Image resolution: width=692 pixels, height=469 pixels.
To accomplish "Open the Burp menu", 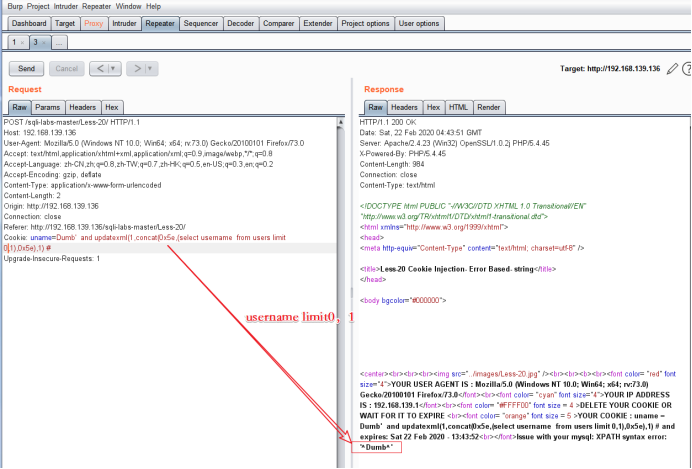I will 15,6.
